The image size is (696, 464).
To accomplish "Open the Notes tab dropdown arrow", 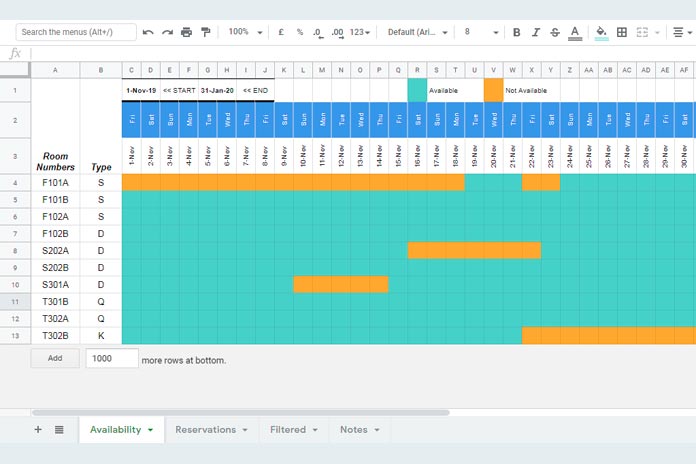I will pos(377,430).
